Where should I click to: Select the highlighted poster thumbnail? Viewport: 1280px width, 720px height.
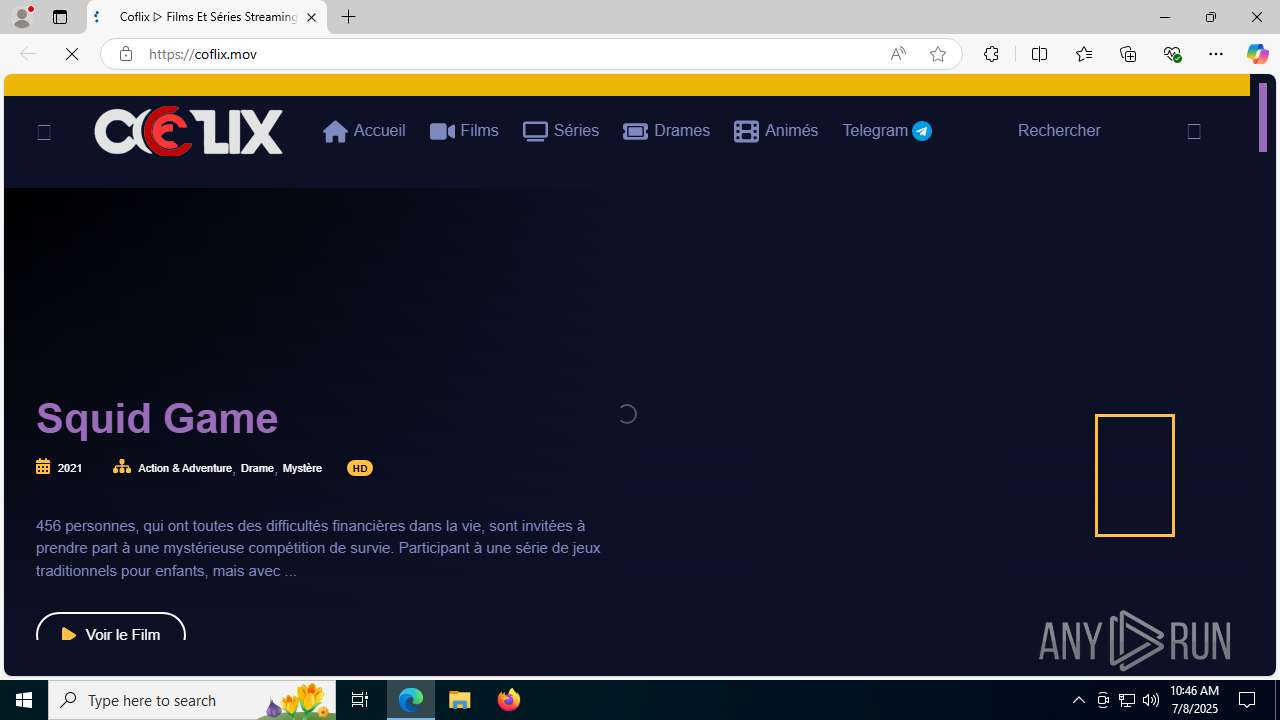(x=1135, y=475)
